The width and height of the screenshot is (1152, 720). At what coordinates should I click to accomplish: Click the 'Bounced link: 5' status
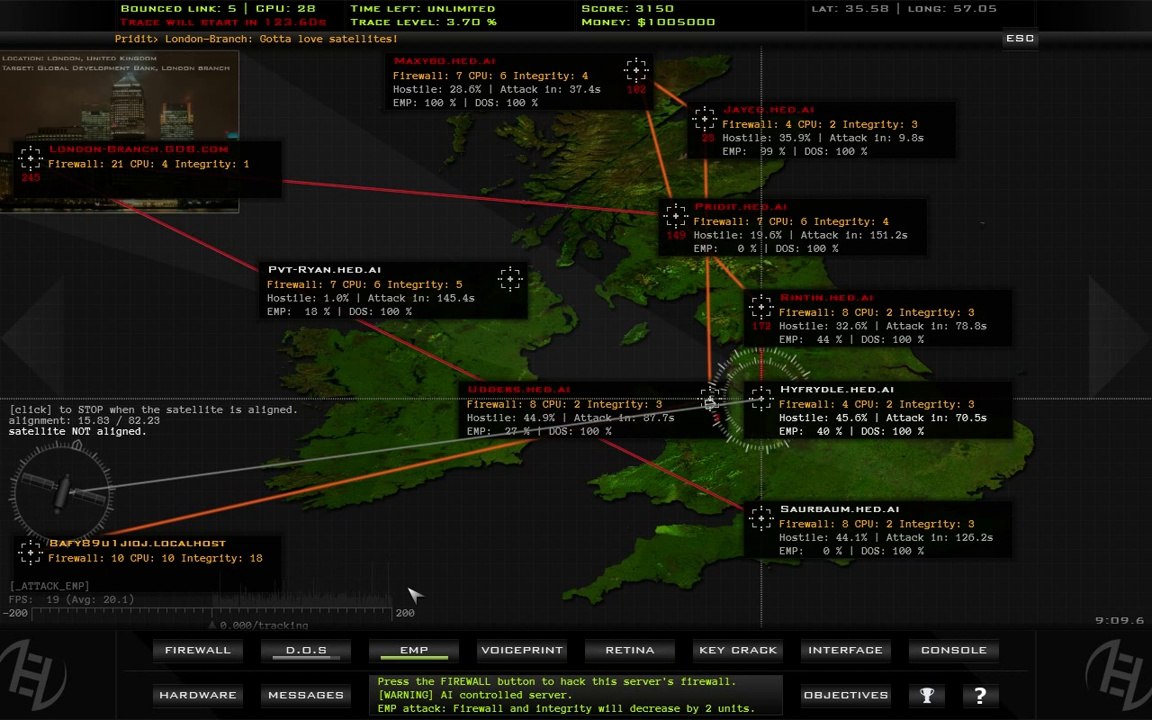(179, 9)
